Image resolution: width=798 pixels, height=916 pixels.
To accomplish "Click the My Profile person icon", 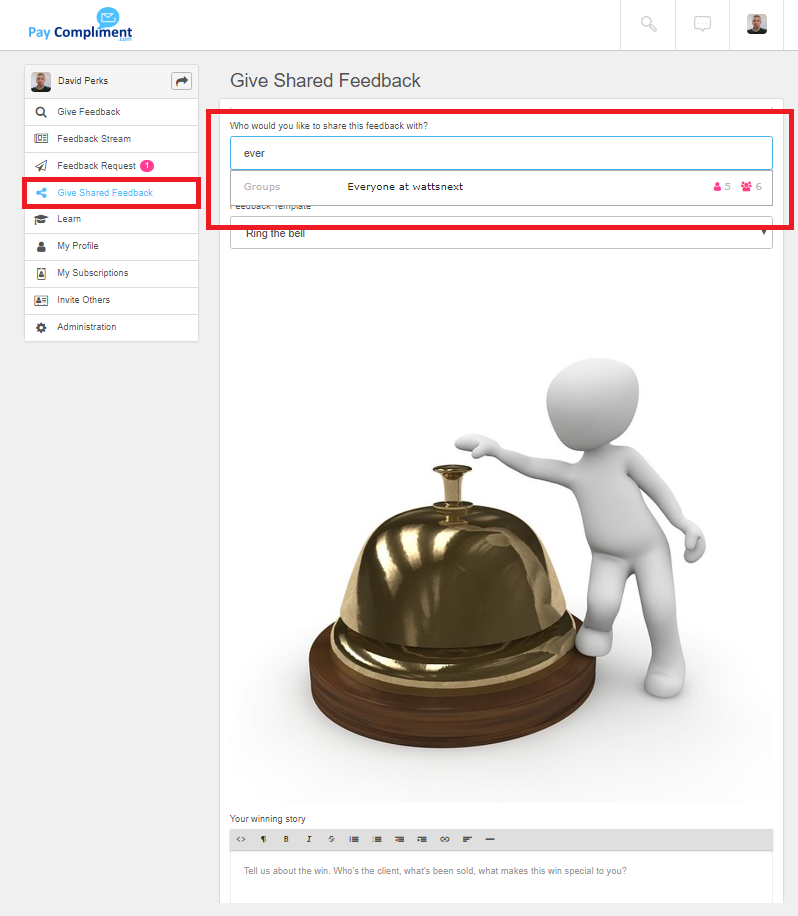I will click(41, 247).
